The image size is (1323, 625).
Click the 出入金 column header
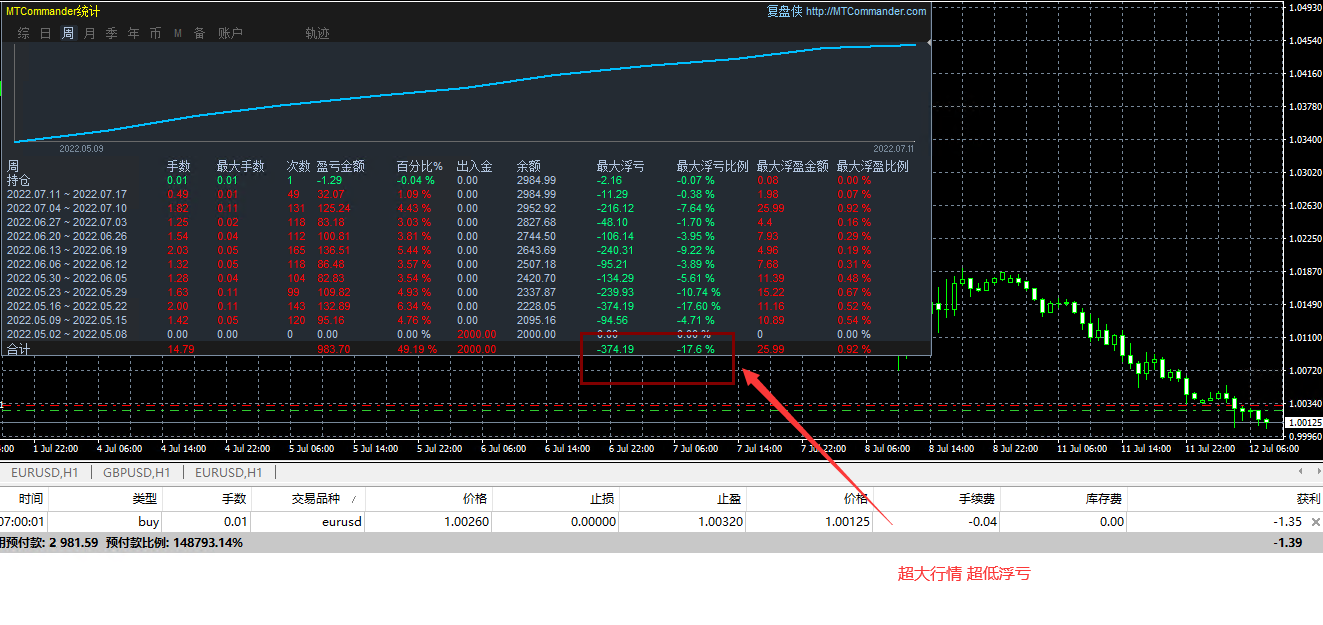coord(474,166)
